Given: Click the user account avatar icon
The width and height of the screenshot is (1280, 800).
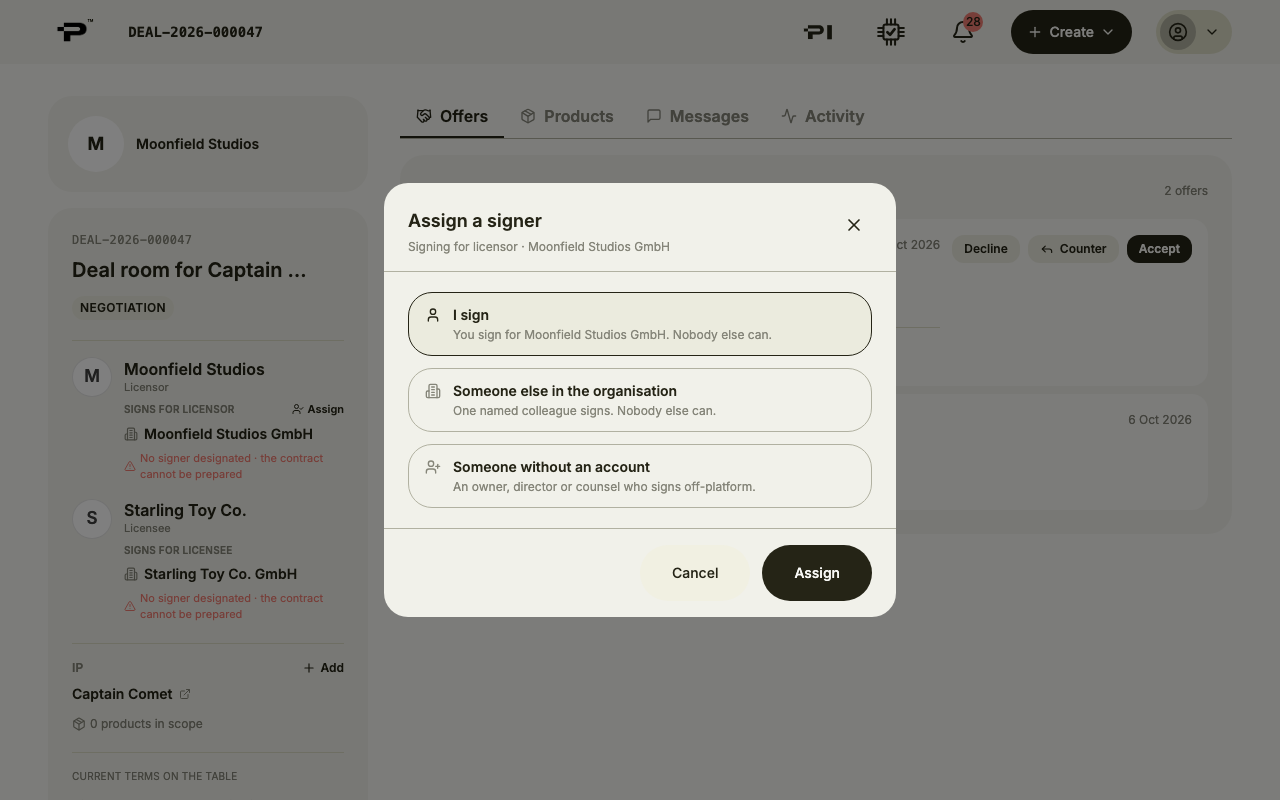Looking at the screenshot, I should click(1178, 32).
